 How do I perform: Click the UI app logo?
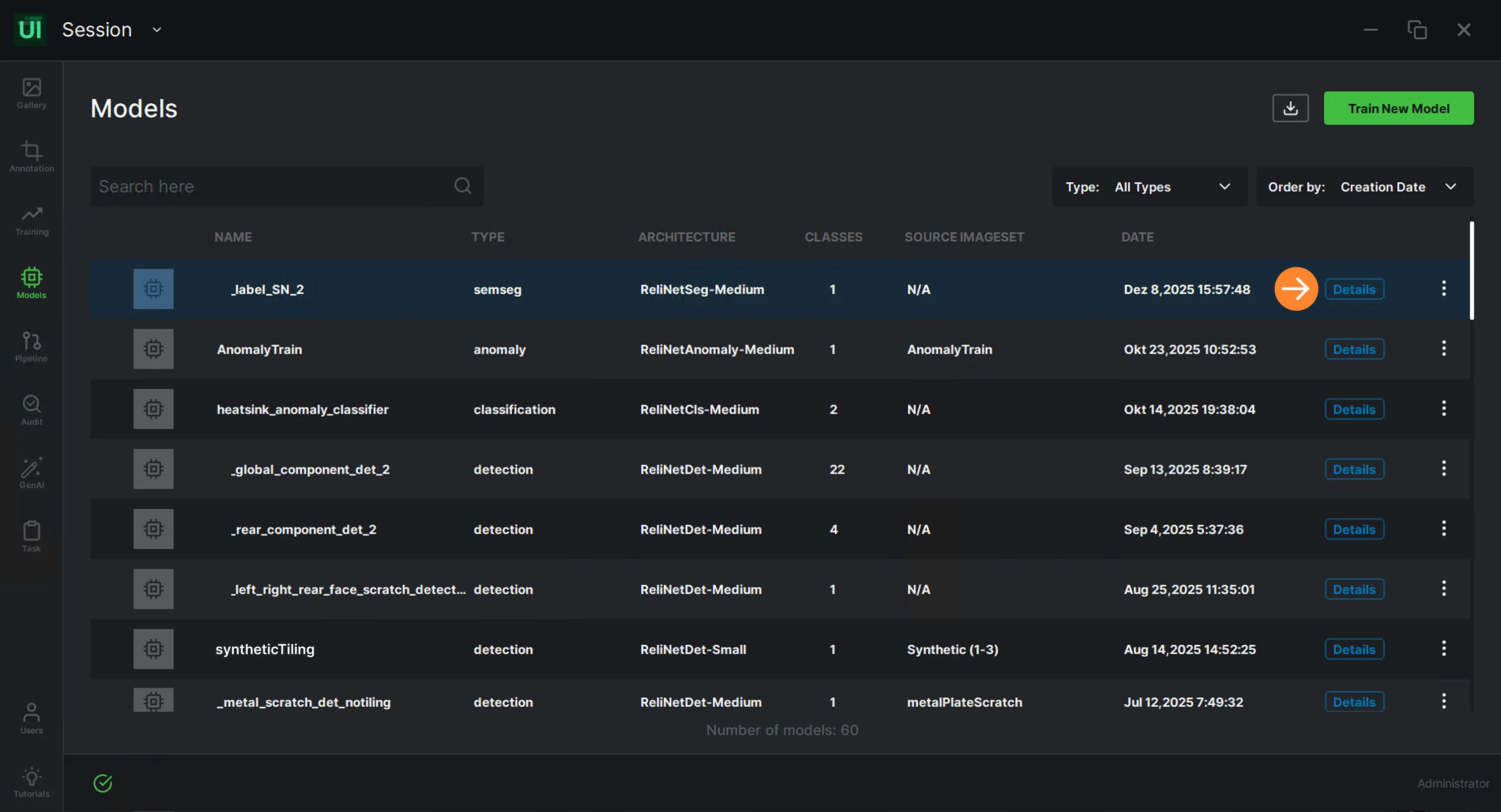(30, 29)
